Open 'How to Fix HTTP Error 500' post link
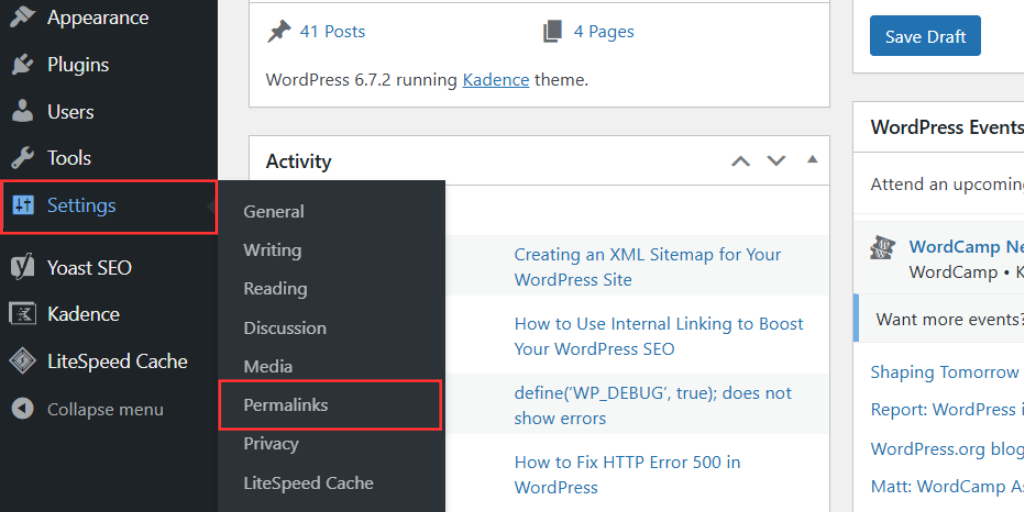The image size is (1024, 512). tap(627, 475)
